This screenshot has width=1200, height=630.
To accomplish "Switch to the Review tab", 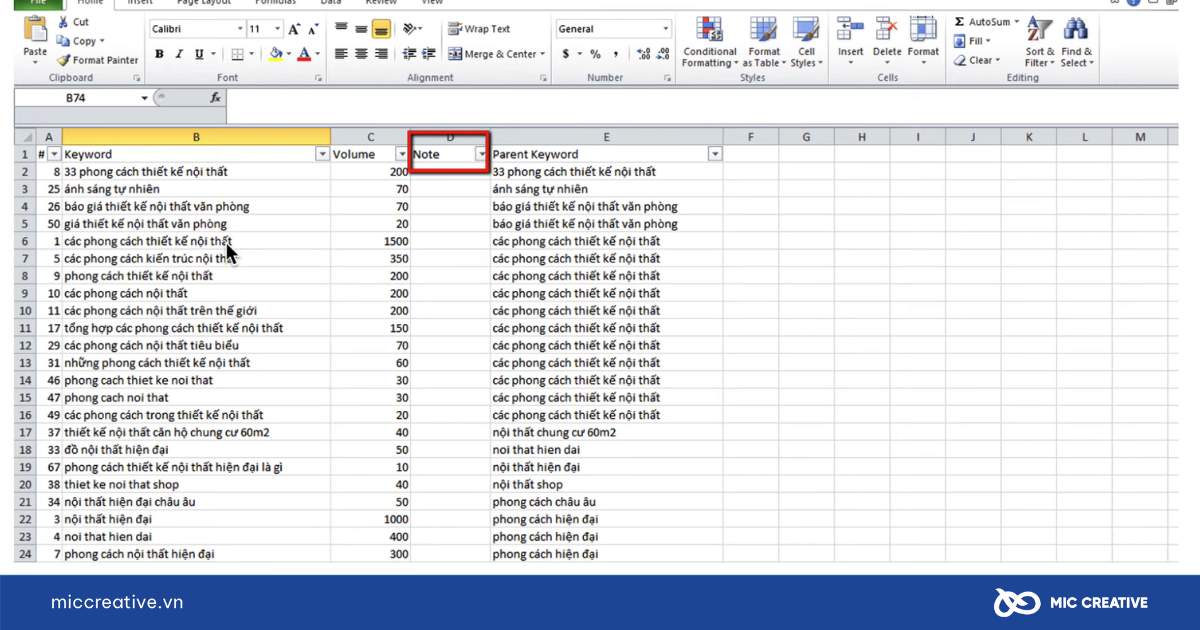I will point(381,3).
